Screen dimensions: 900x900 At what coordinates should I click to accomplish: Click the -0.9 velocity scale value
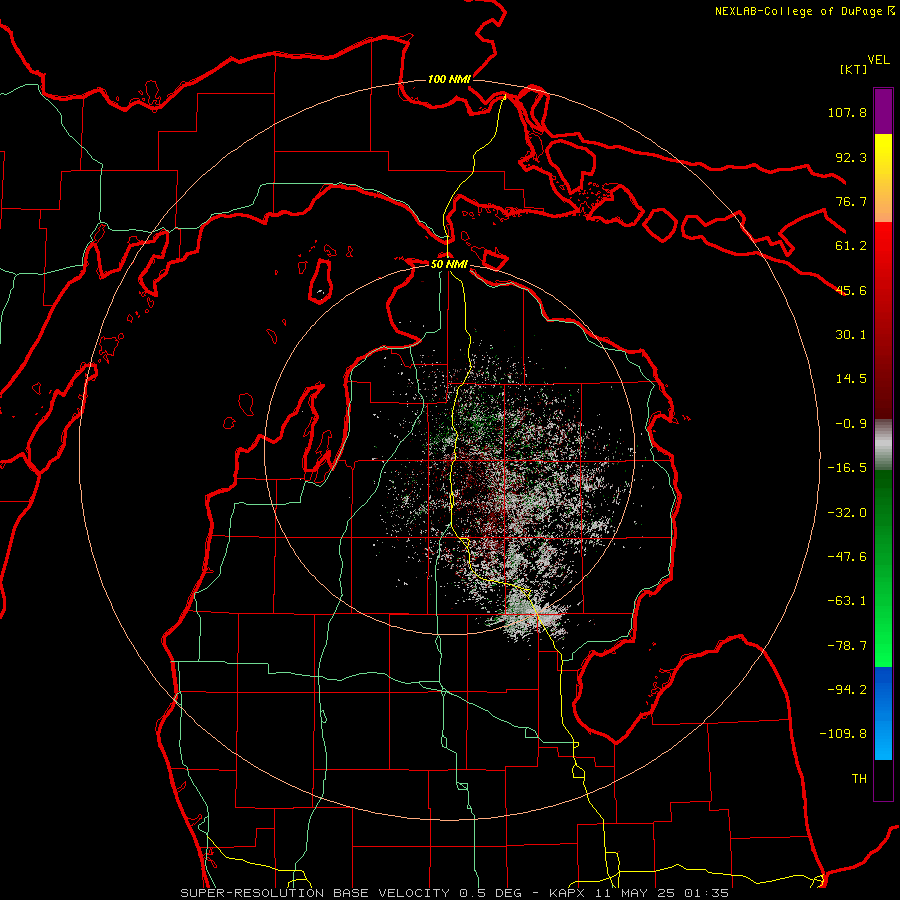tap(851, 424)
